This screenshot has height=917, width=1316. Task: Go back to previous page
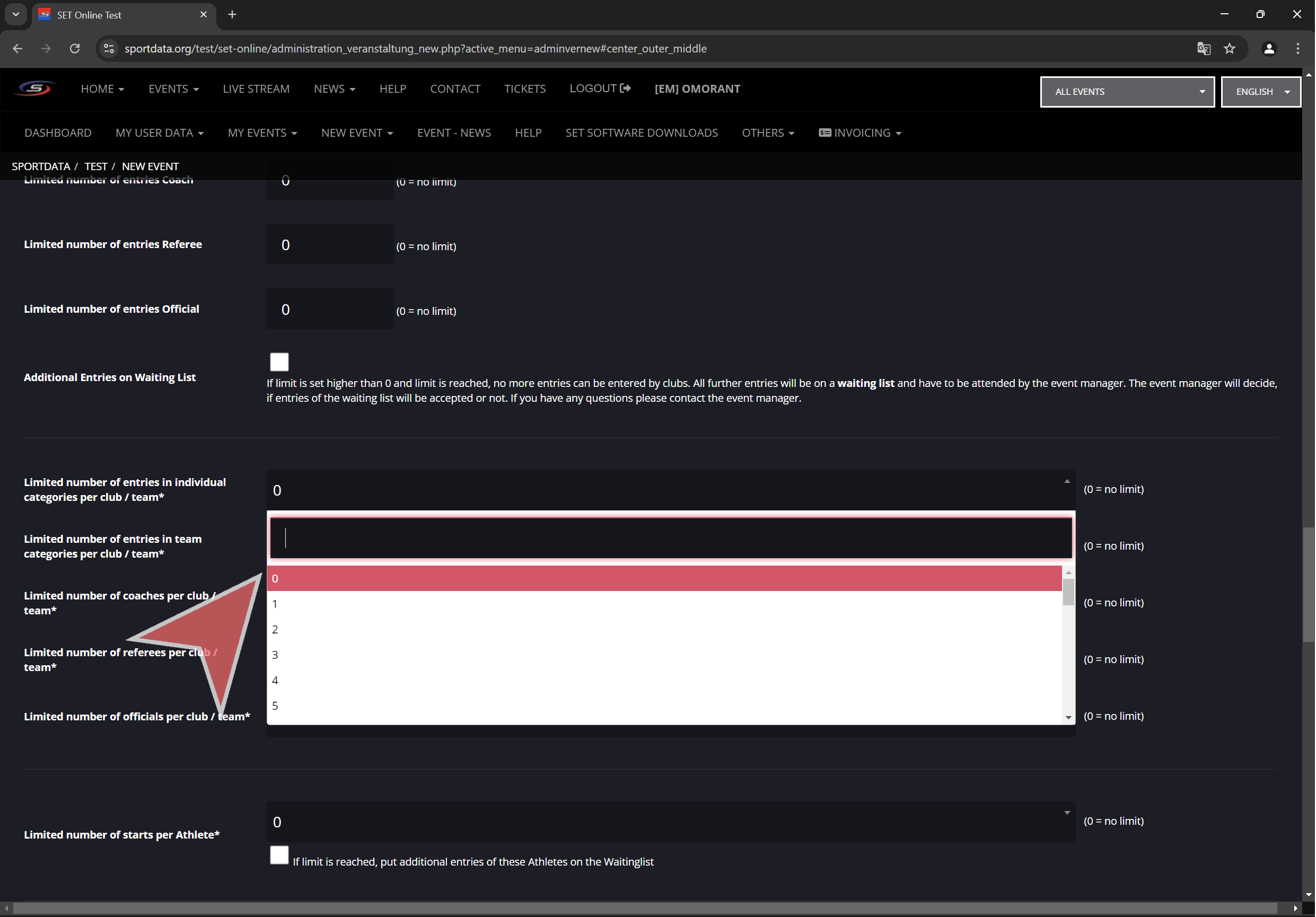tap(18, 49)
